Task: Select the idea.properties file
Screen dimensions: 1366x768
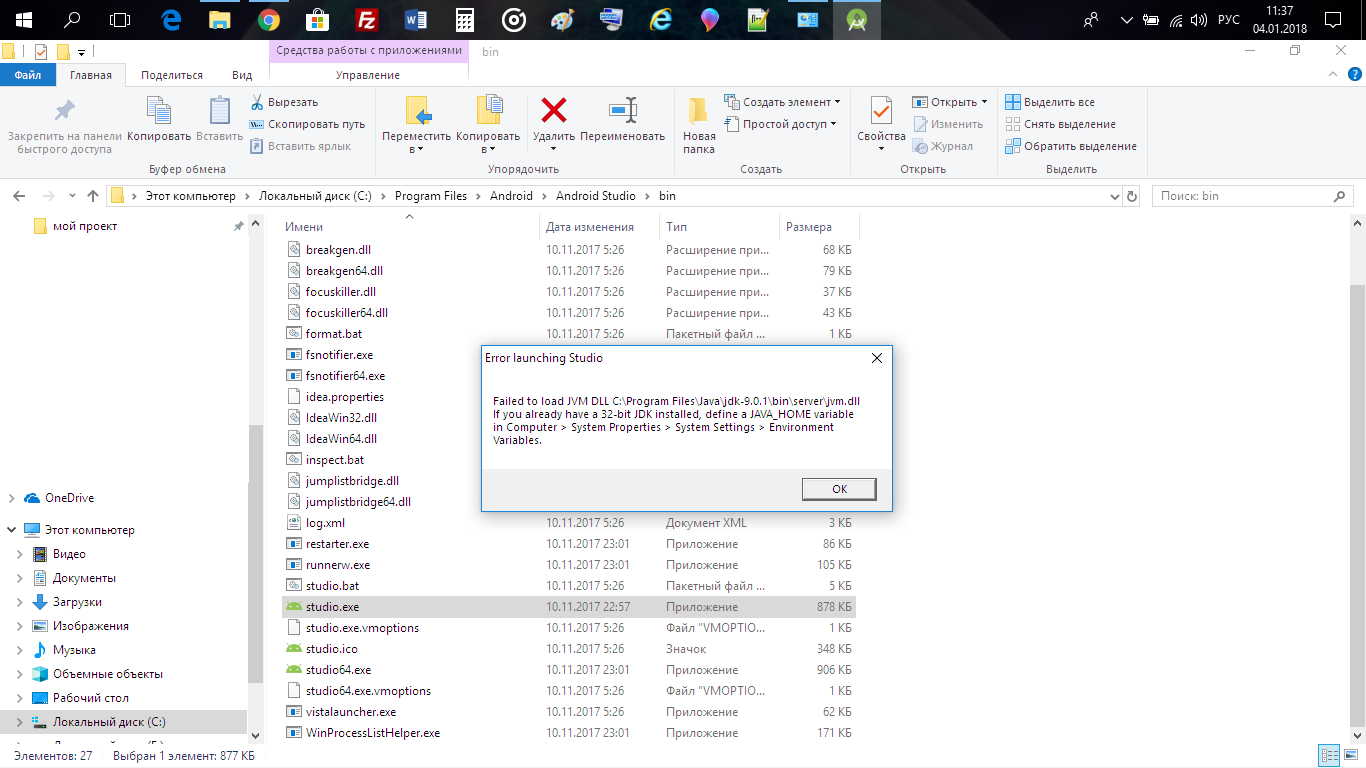Action: 344,397
